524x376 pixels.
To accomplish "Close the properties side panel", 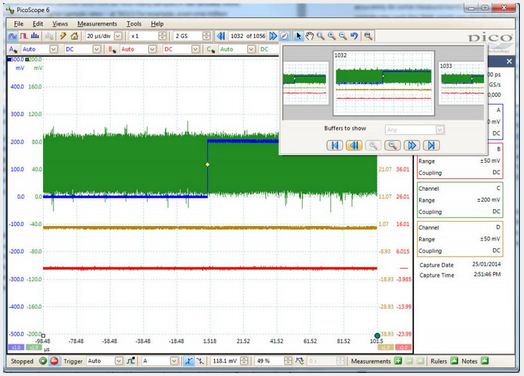I will (509, 61).
